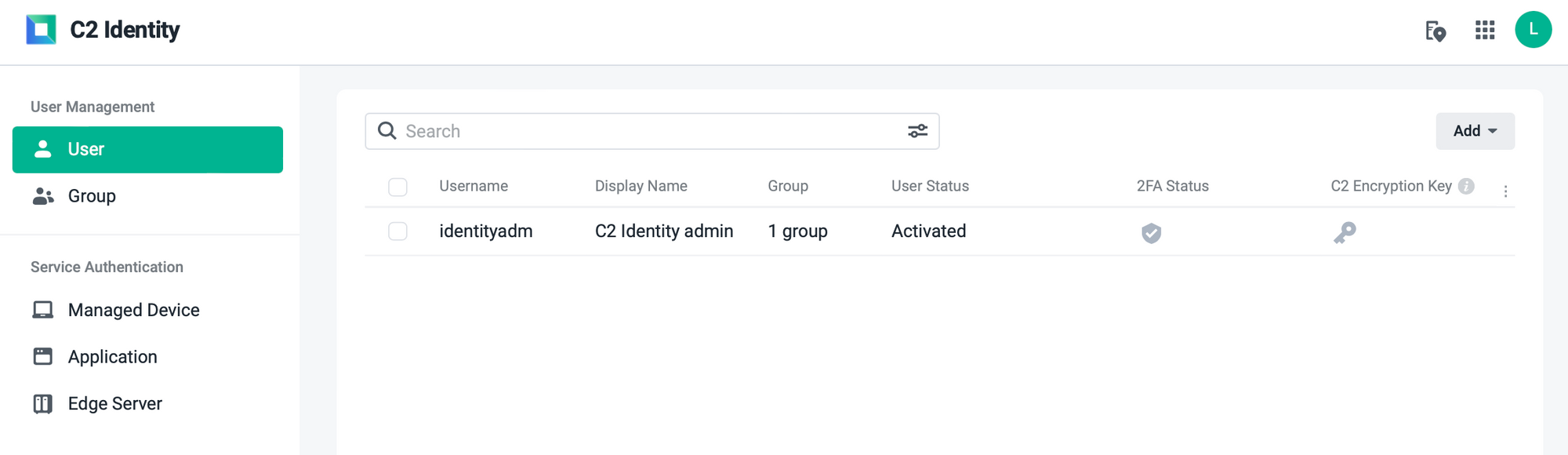Click the Edge Server icon
Image resolution: width=1568 pixels, height=455 pixels.
coord(43,403)
